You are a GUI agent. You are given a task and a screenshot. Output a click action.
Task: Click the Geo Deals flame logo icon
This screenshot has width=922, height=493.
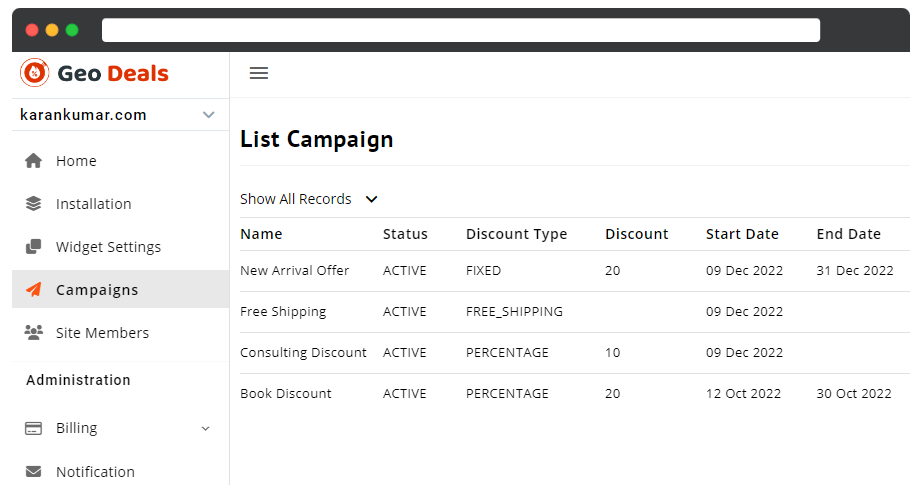(35, 73)
